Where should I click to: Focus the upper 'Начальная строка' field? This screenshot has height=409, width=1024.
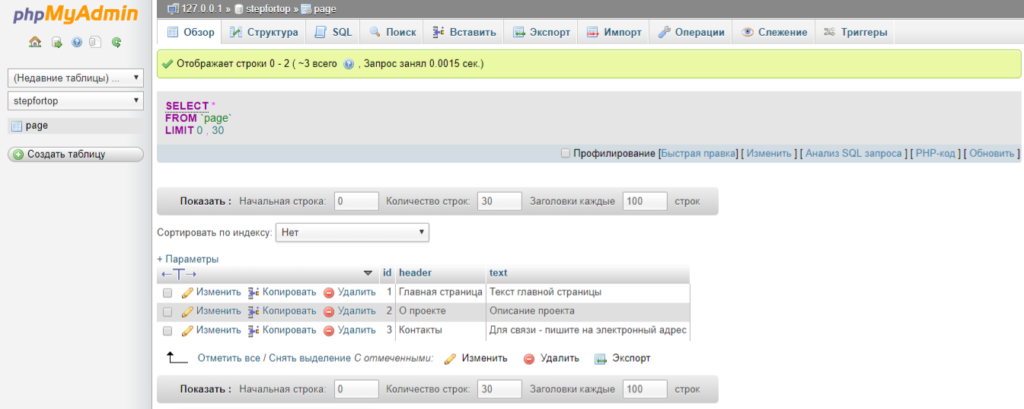pyautogui.click(x=357, y=201)
